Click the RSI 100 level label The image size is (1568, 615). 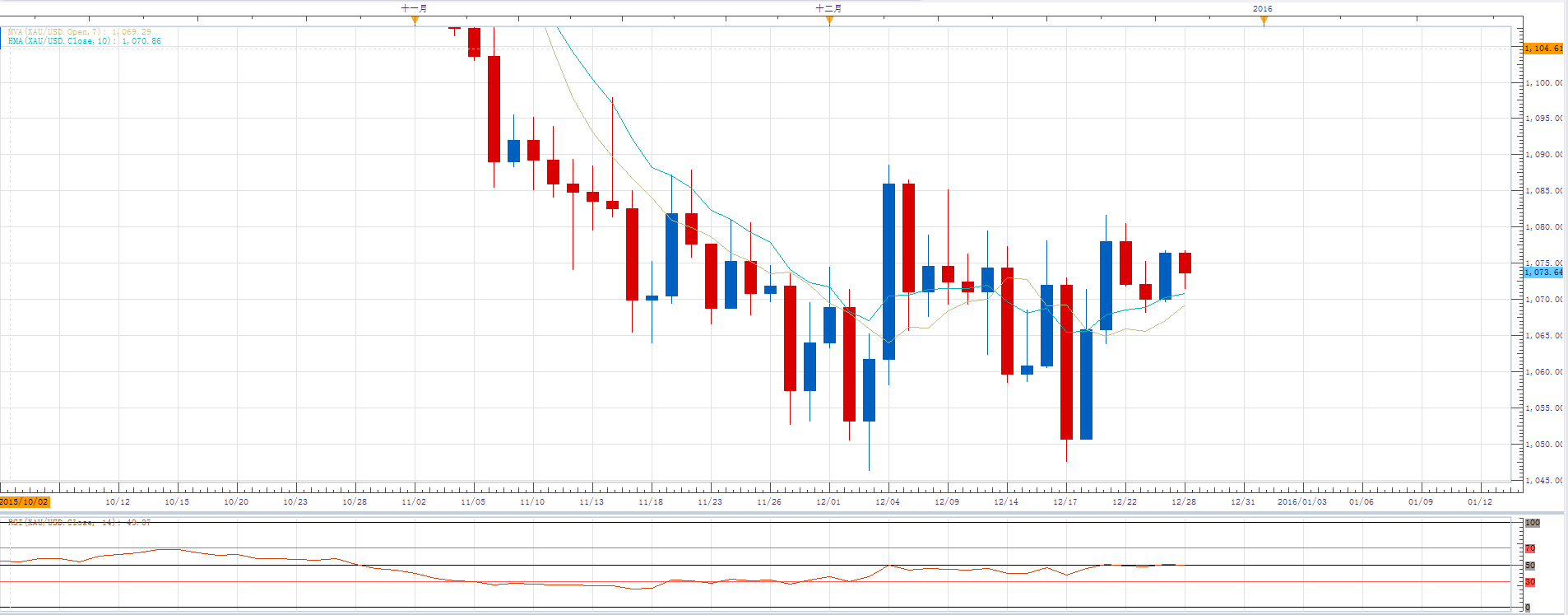click(x=1533, y=523)
